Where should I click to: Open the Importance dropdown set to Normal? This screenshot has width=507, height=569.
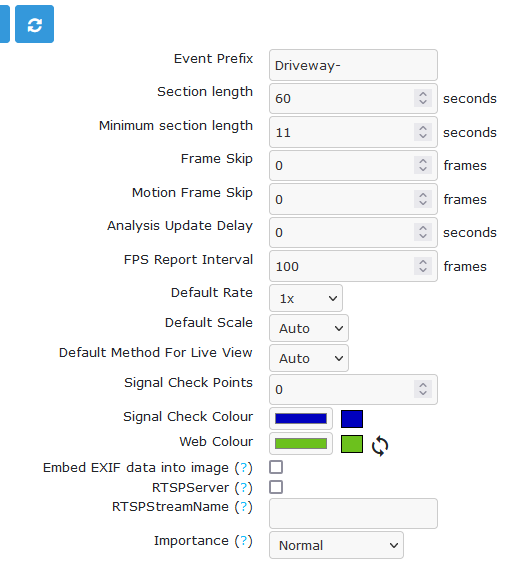click(x=336, y=545)
